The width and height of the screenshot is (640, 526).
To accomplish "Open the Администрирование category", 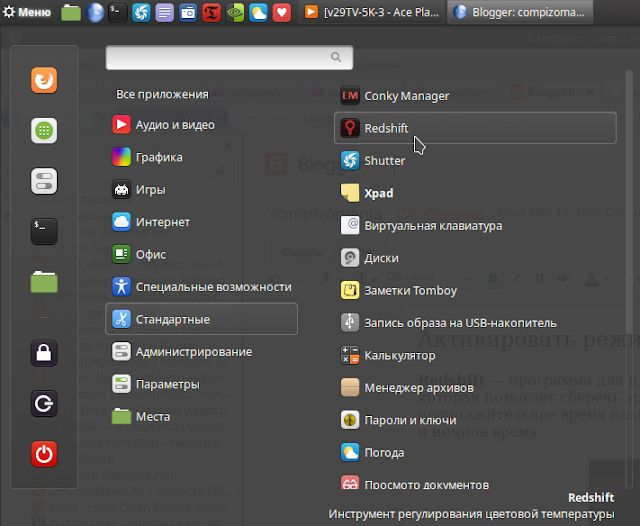I will click(x=202, y=351).
